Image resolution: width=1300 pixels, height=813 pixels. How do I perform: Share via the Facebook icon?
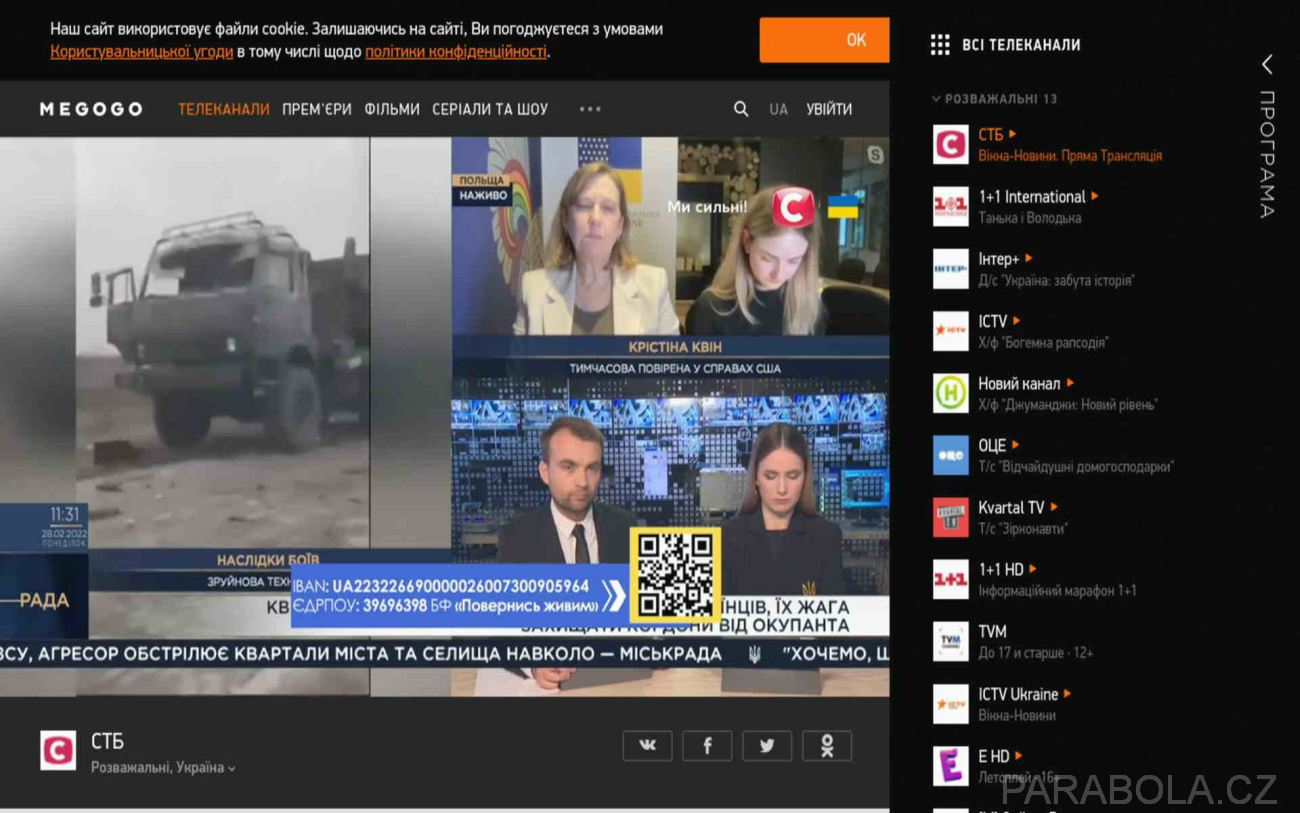707,745
